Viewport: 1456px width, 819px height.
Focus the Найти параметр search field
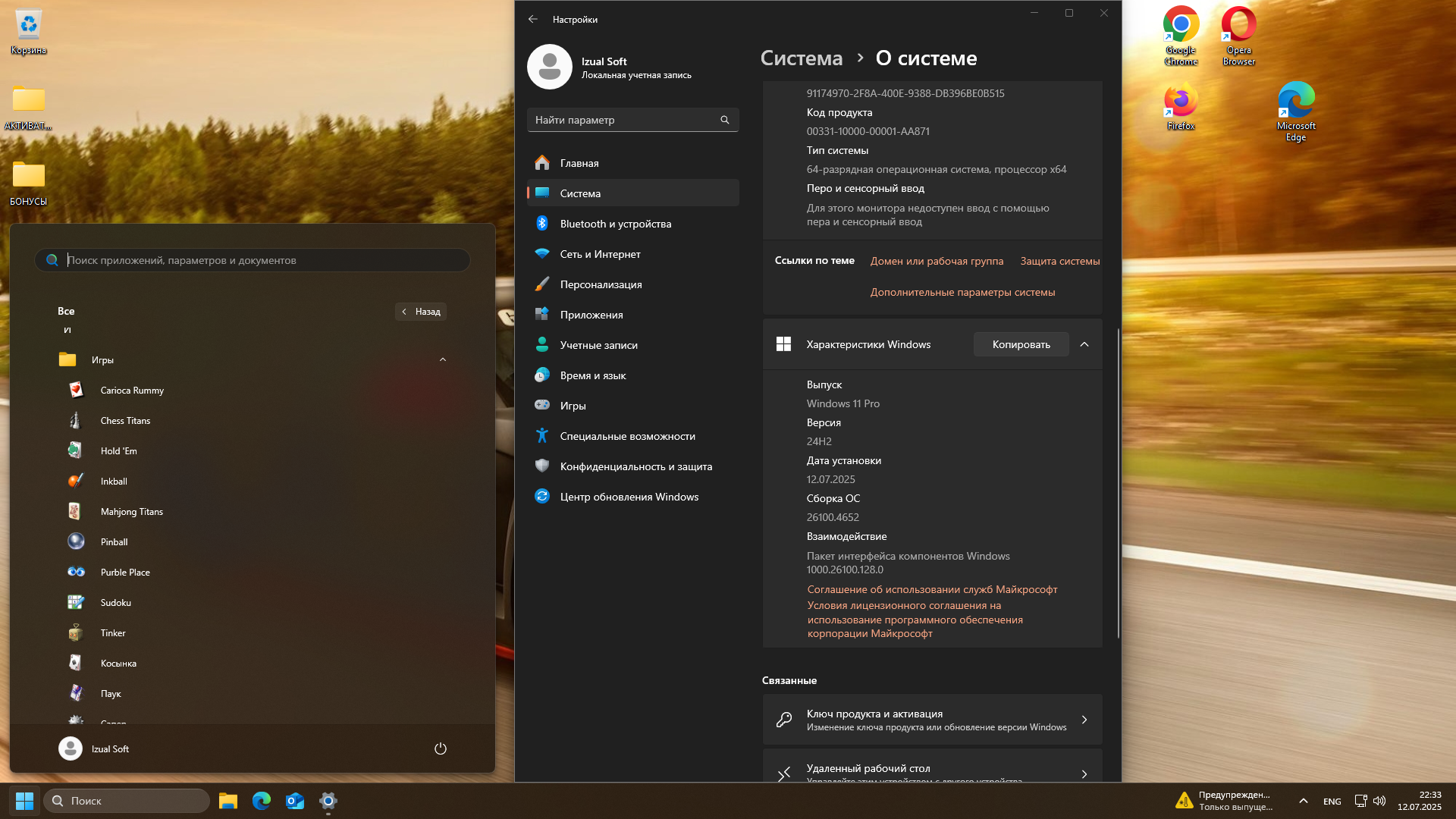tap(632, 120)
